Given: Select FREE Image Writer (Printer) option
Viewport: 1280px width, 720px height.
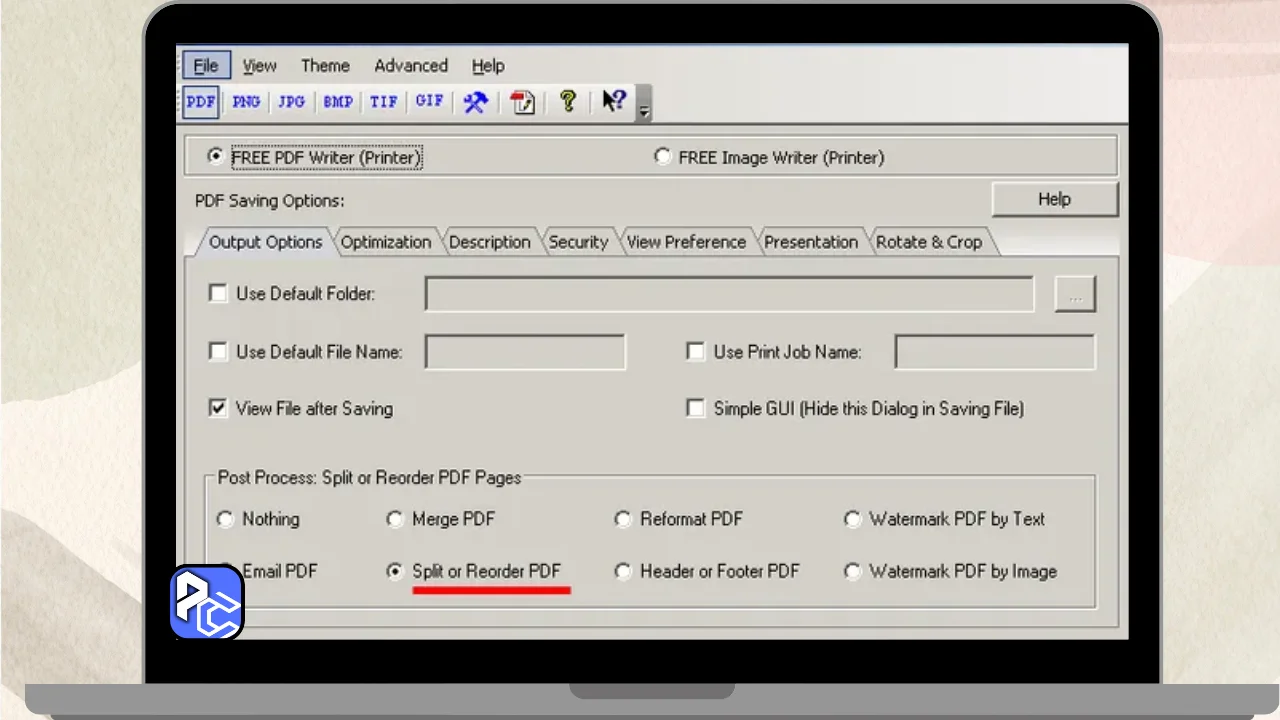Looking at the screenshot, I should [x=663, y=157].
